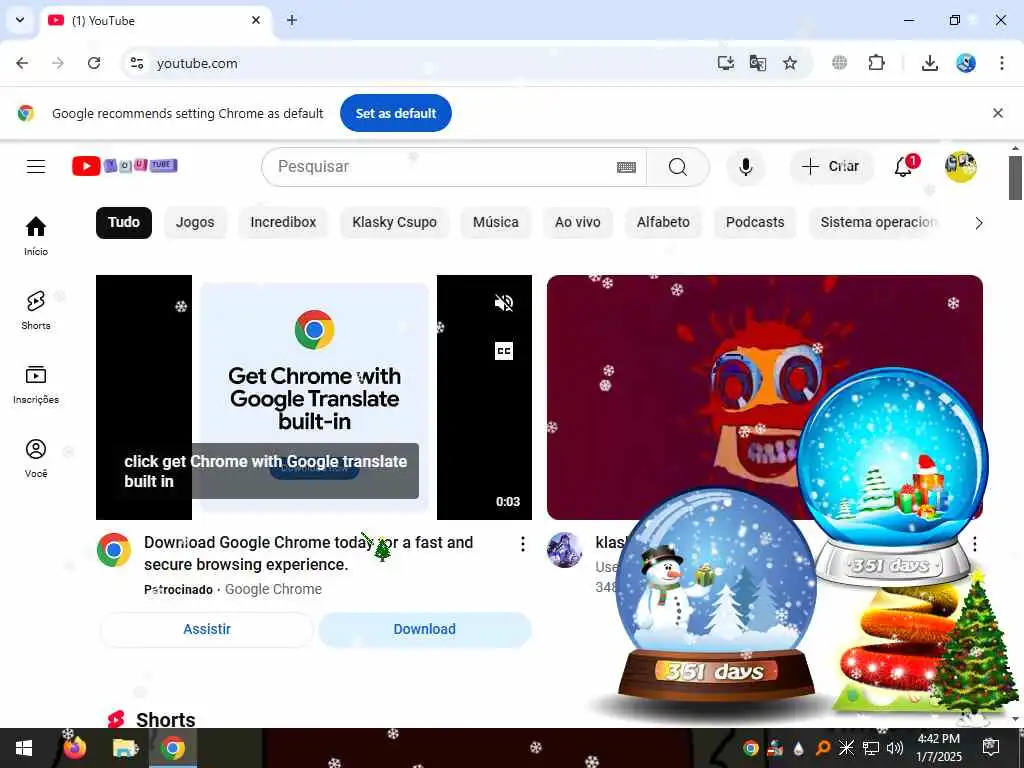Image resolution: width=1024 pixels, height=768 pixels.
Task: Open YouTube hamburger guide menu
Action: (36, 167)
